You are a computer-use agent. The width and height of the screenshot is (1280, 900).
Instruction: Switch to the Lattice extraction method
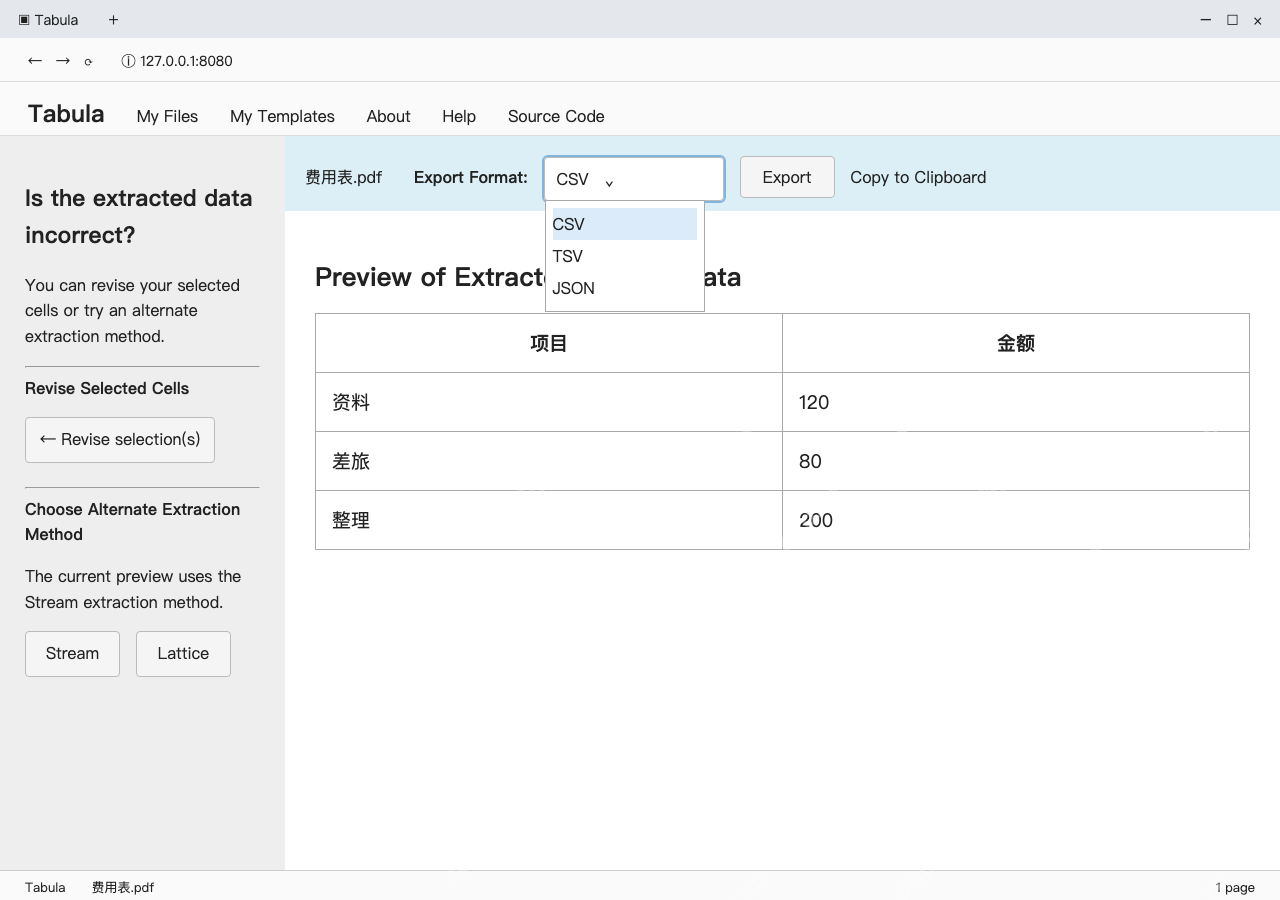[183, 654]
